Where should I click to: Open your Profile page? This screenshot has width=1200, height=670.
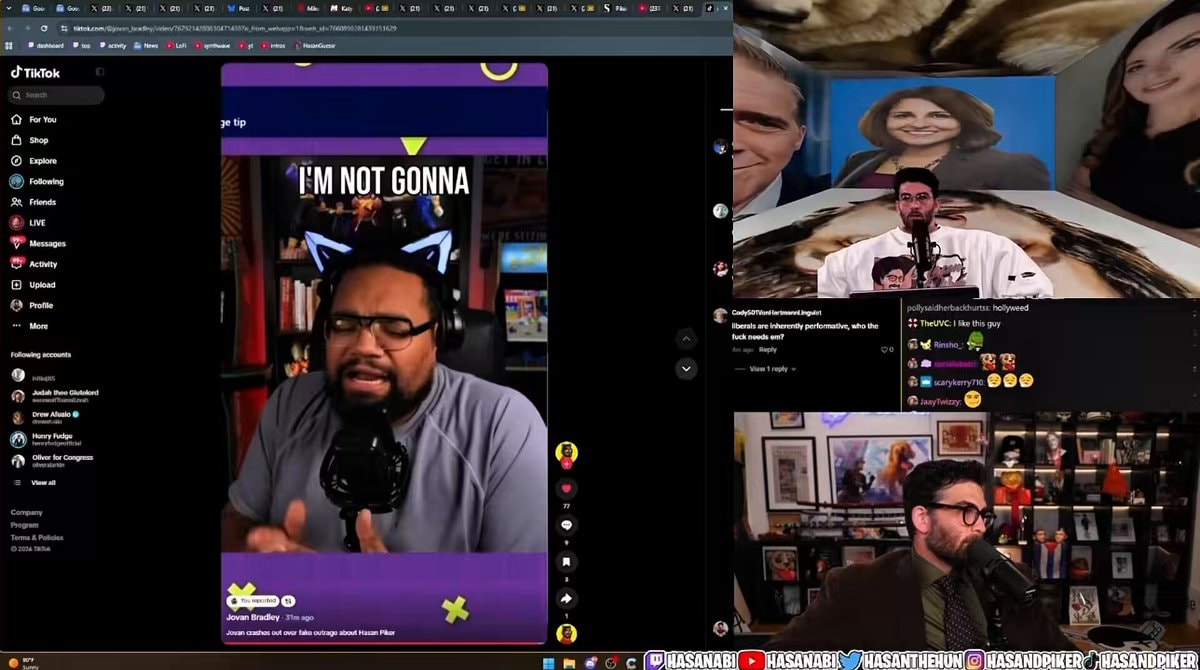click(32, 305)
